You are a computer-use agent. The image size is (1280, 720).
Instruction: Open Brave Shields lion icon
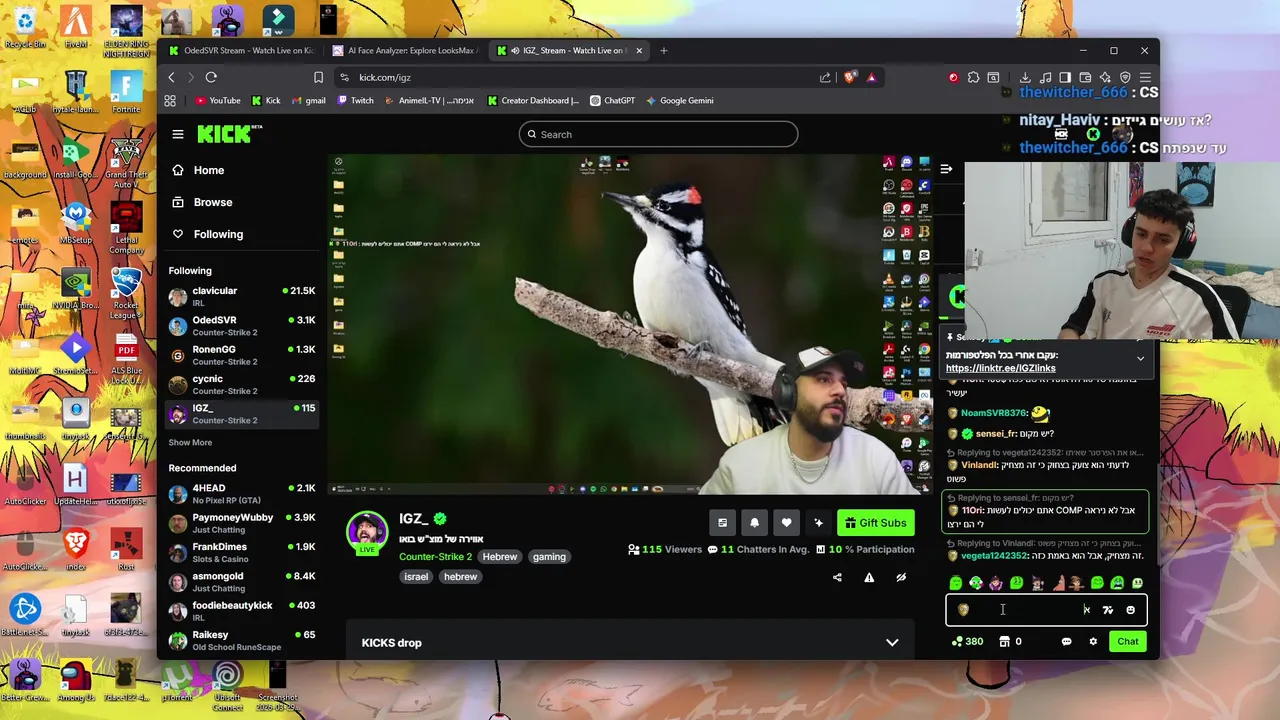click(x=849, y=77)
